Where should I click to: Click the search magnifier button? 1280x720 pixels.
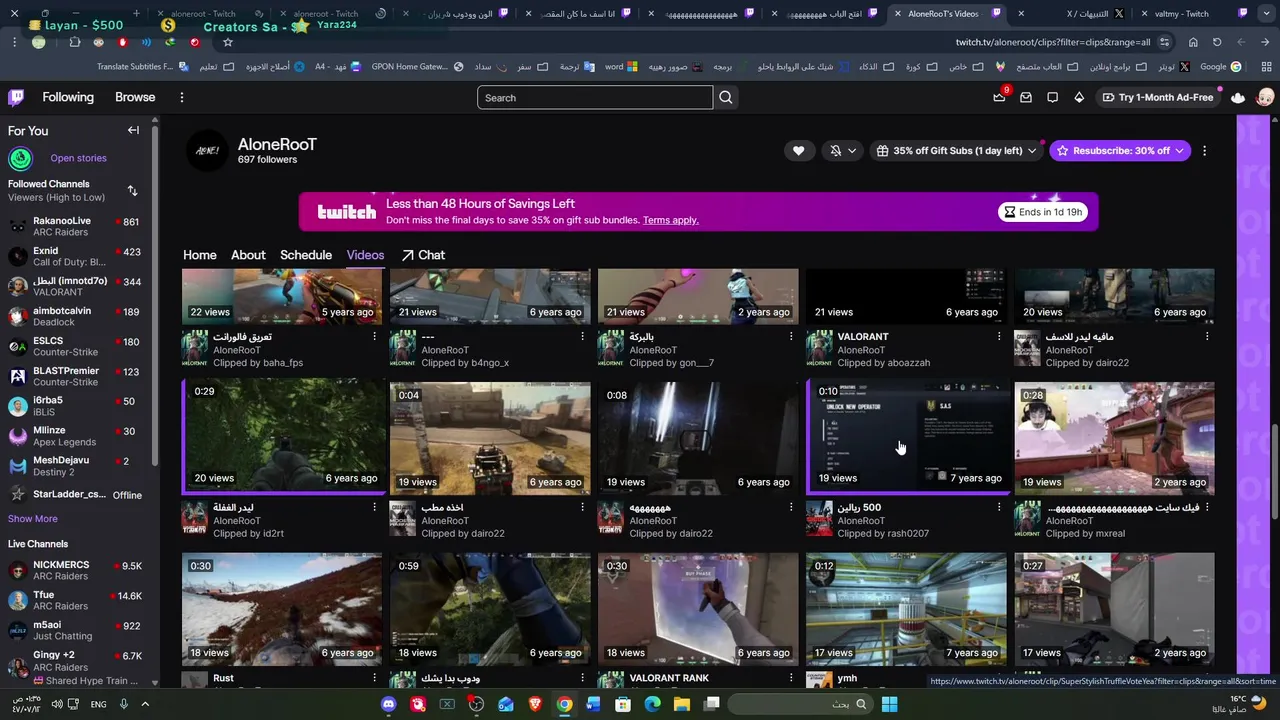click(x=726, y=97)
